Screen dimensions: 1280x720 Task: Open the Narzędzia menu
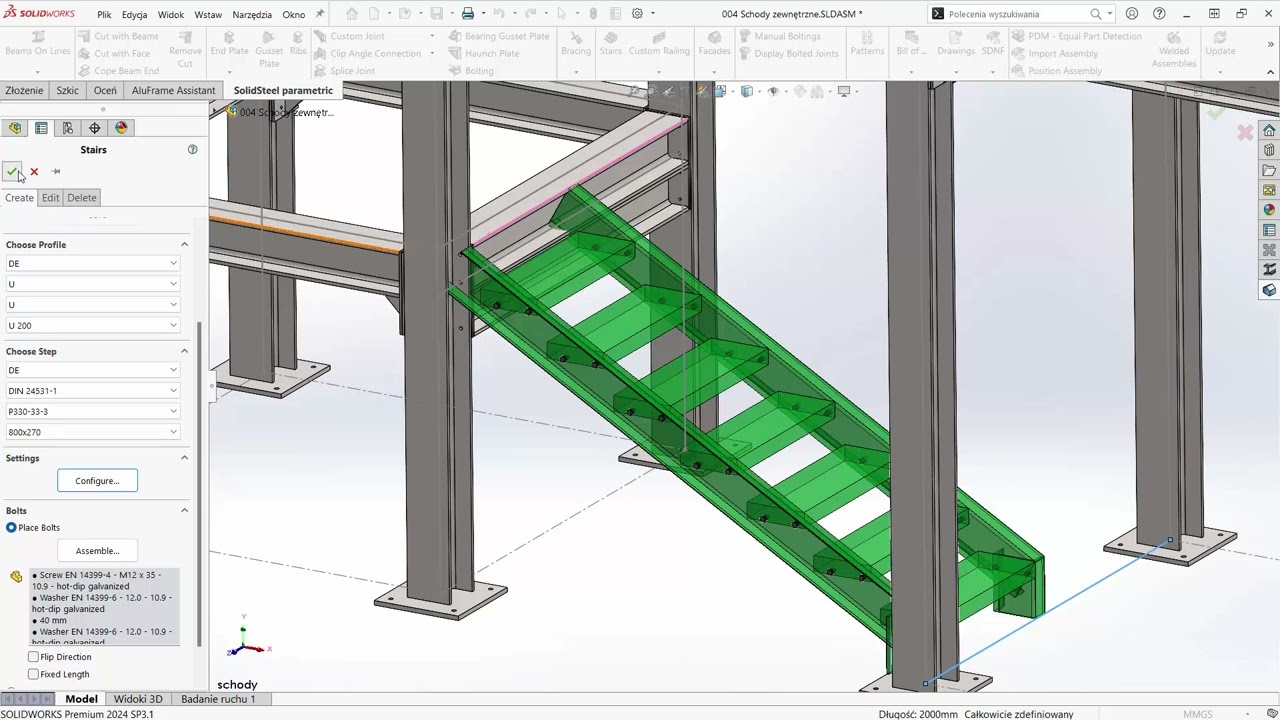251,15
